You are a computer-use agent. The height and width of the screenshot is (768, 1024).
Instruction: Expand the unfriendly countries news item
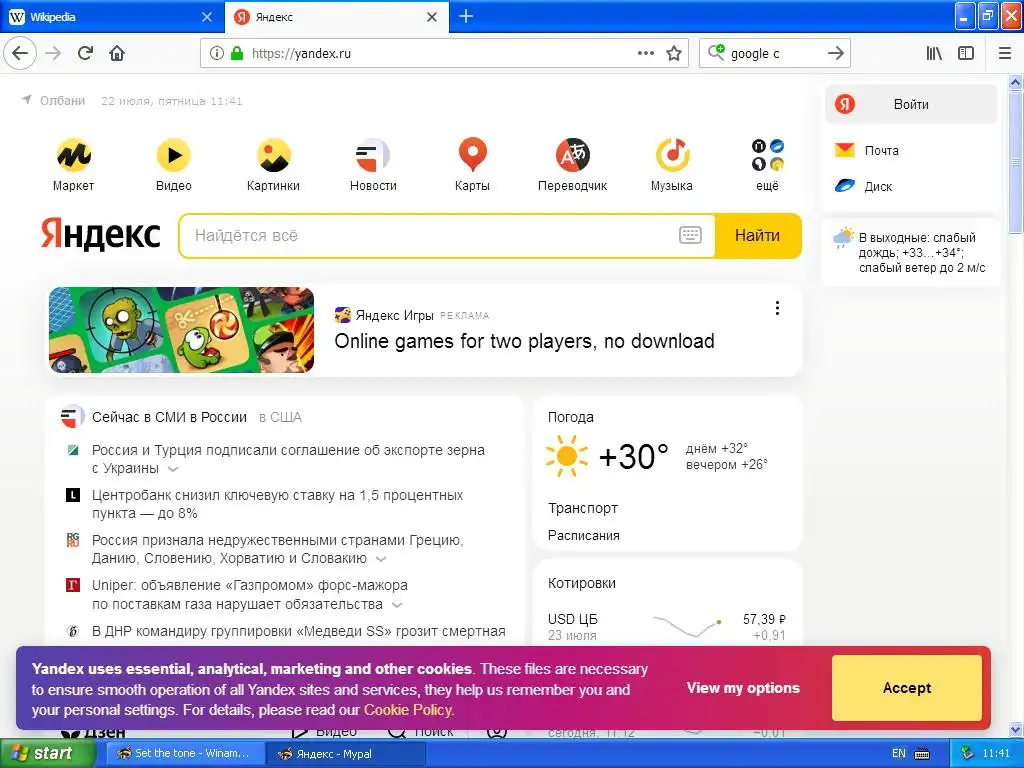[x=381, y=559]
